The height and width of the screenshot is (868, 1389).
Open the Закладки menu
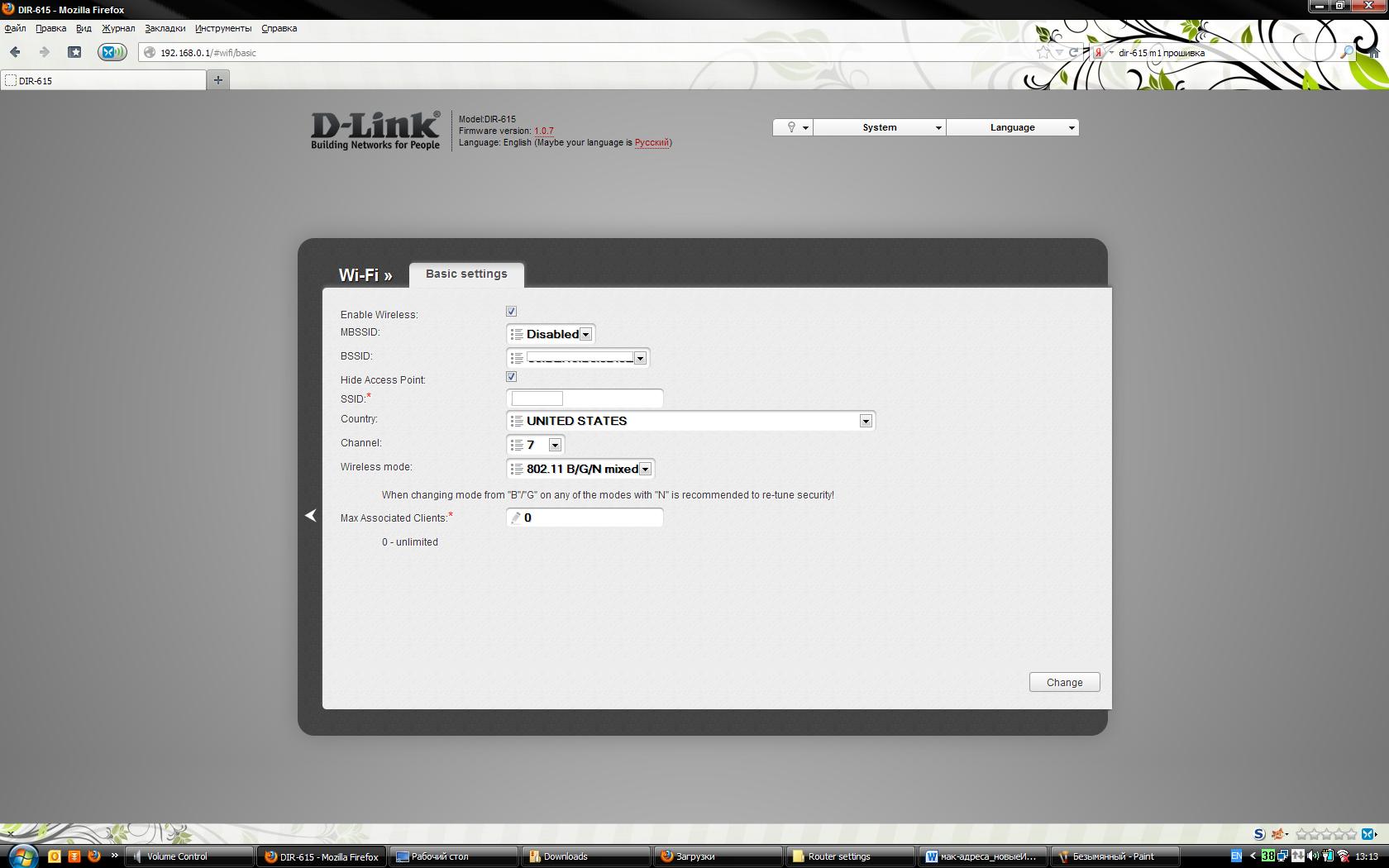(165, 28)
